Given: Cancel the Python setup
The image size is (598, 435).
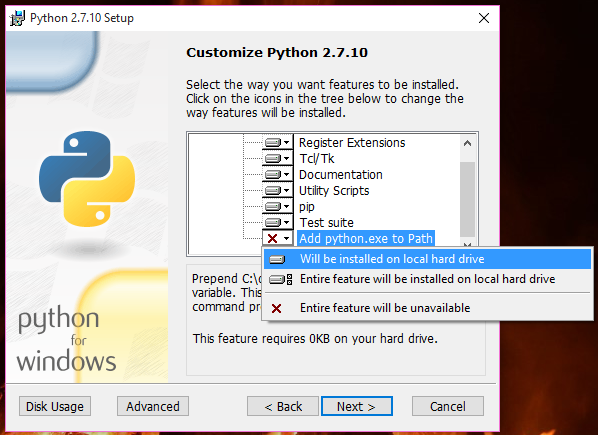Looking at the screenshot, I should [448, 406].
